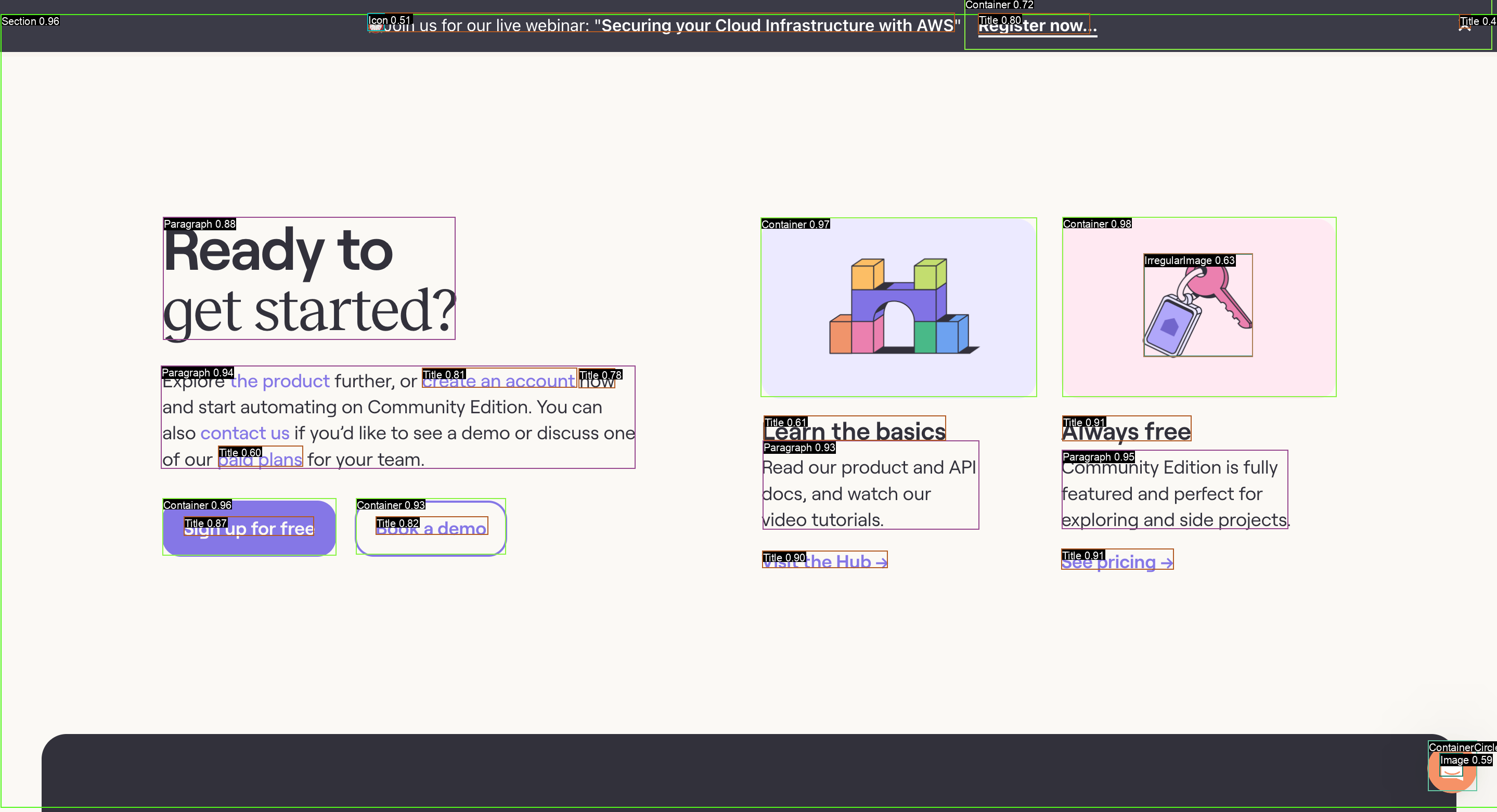The width and height of the screenshot is (1497, 812).
Task: Open the 'contact us' link
Action: [x=244, y=434]
